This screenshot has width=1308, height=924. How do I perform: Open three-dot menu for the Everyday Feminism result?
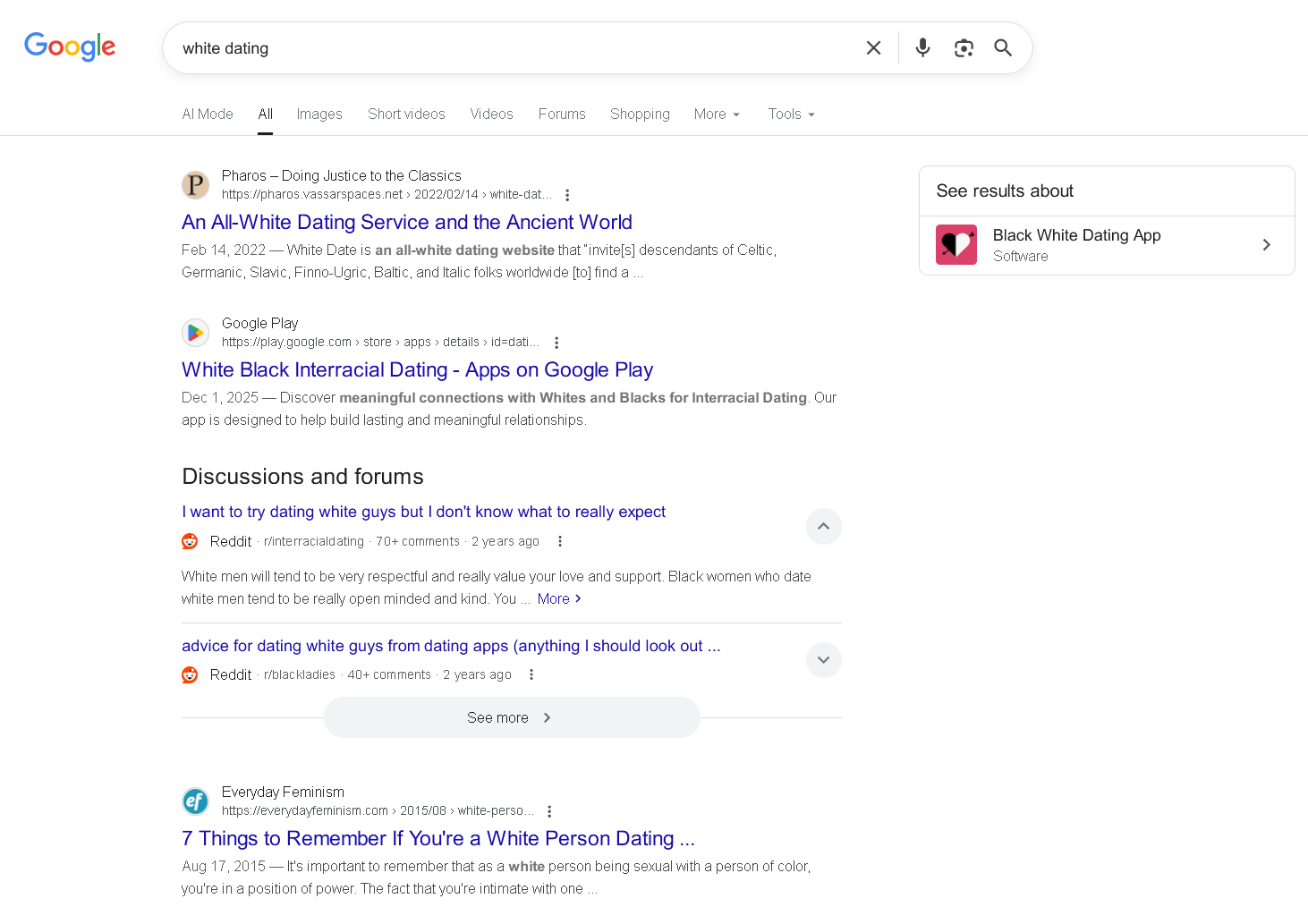coord(549,811)
